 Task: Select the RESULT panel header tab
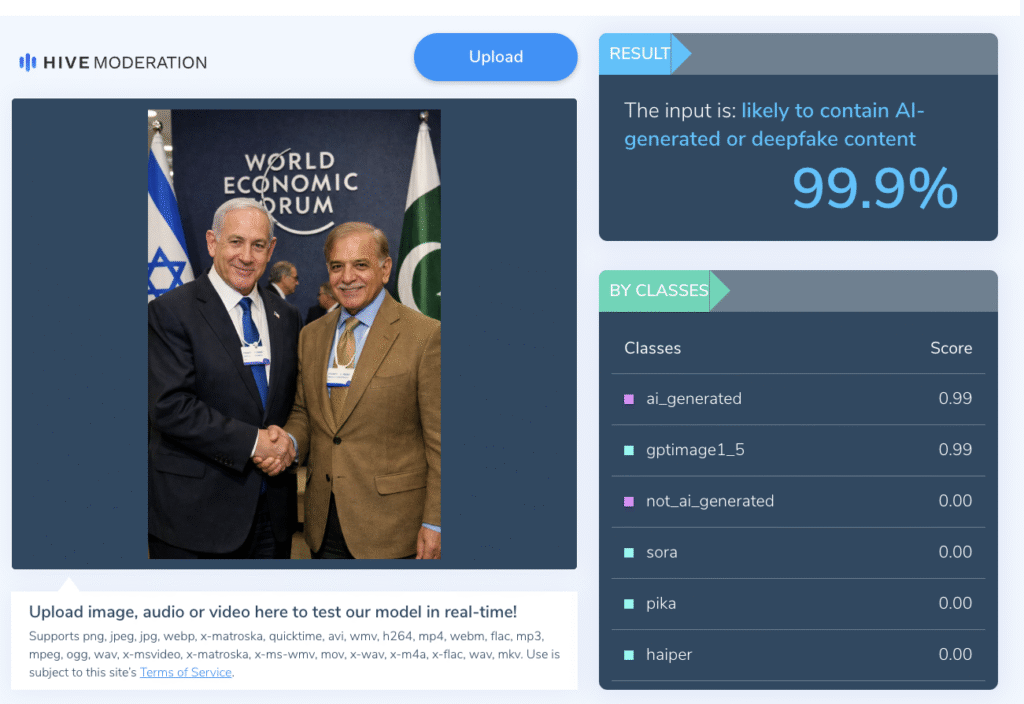coord(640,54)
